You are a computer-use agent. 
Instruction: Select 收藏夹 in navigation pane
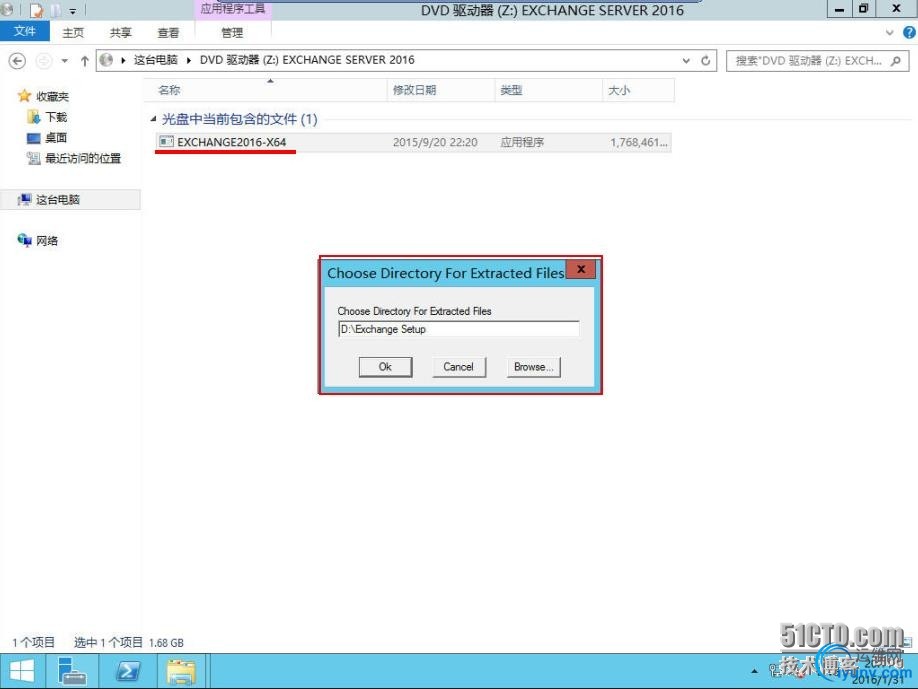(x=52, y=96)
